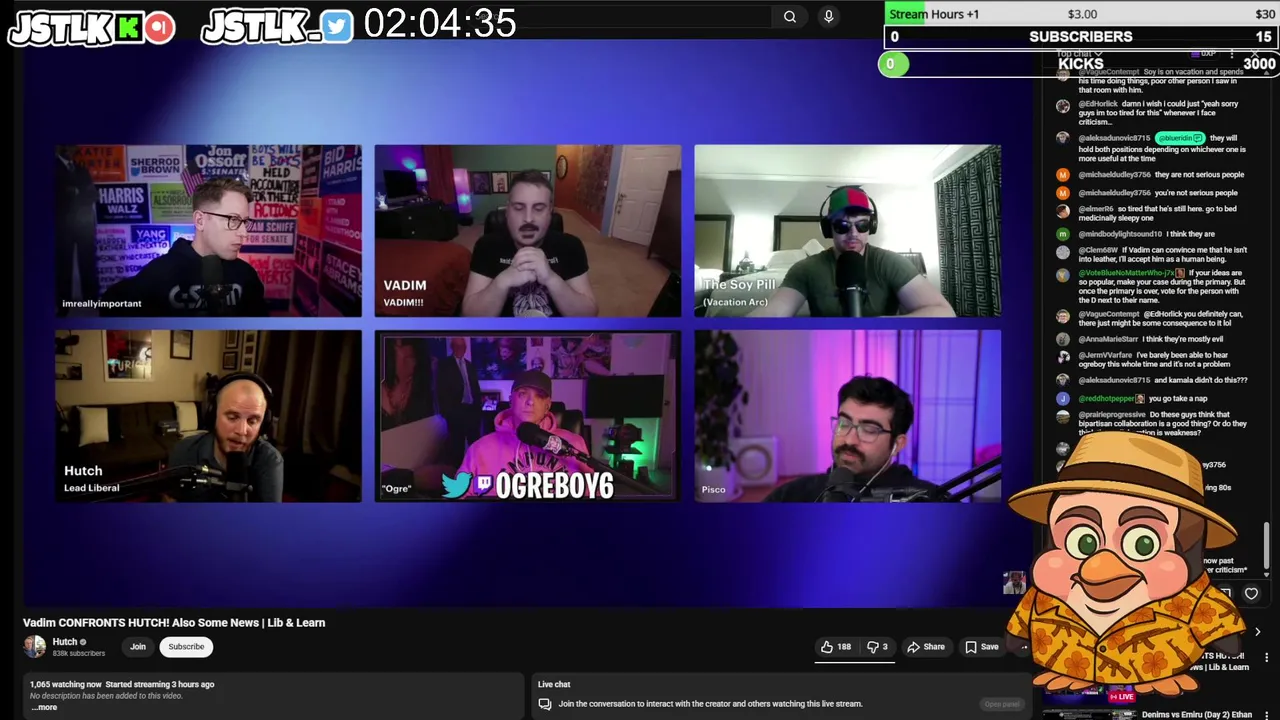This screenshot has height=720, width=1280.
Task: Expand the description with ...more
Action: [44, 707]
